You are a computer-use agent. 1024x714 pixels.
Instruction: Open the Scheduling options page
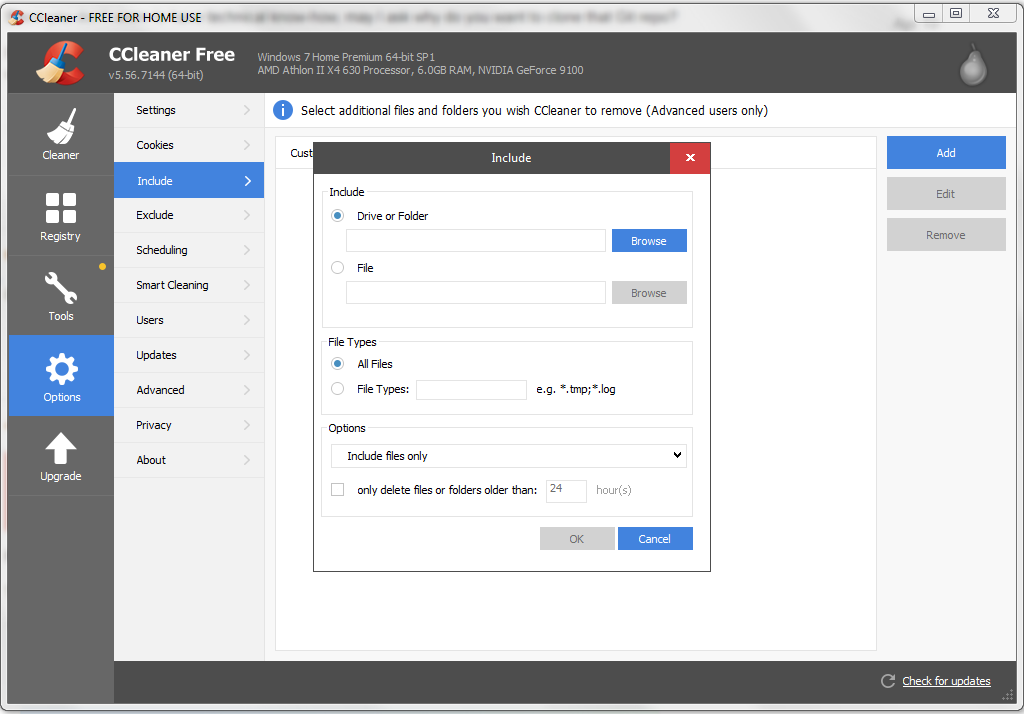pyautogui.click(x=189, y=250)
